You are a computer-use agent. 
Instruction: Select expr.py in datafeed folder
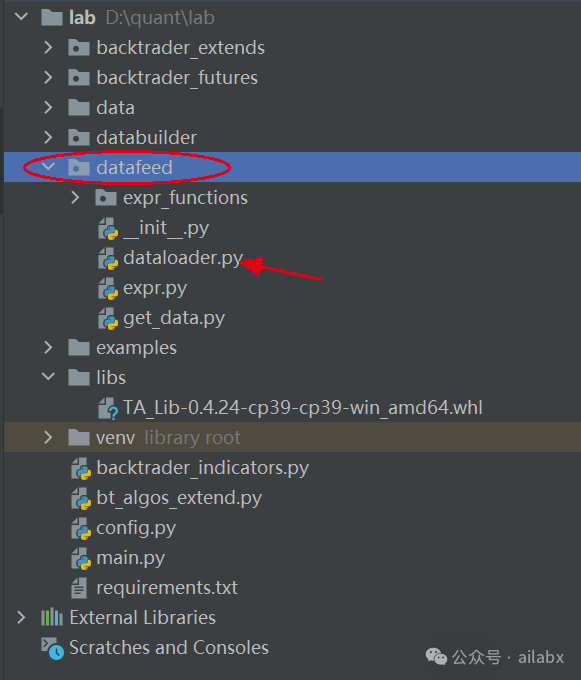155,288
